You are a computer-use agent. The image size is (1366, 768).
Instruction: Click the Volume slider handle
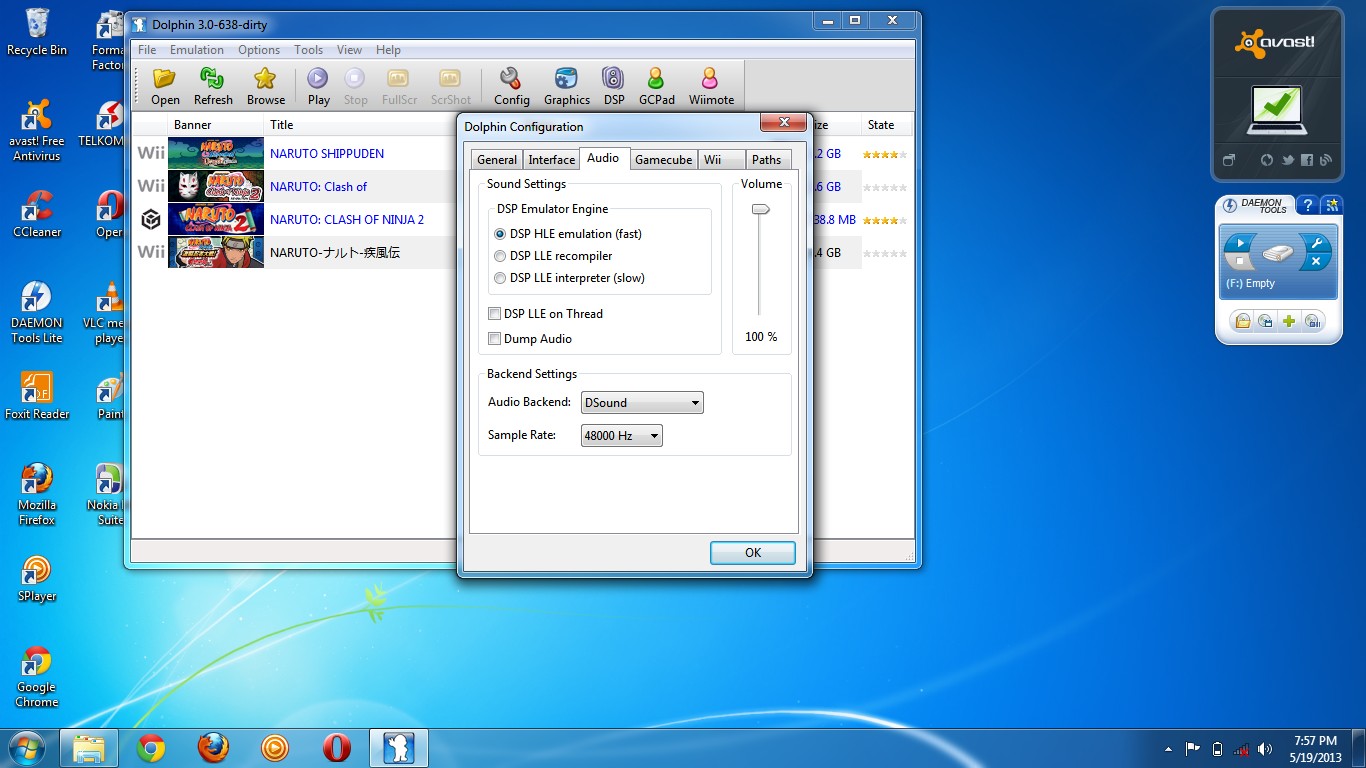coord(761,209)
